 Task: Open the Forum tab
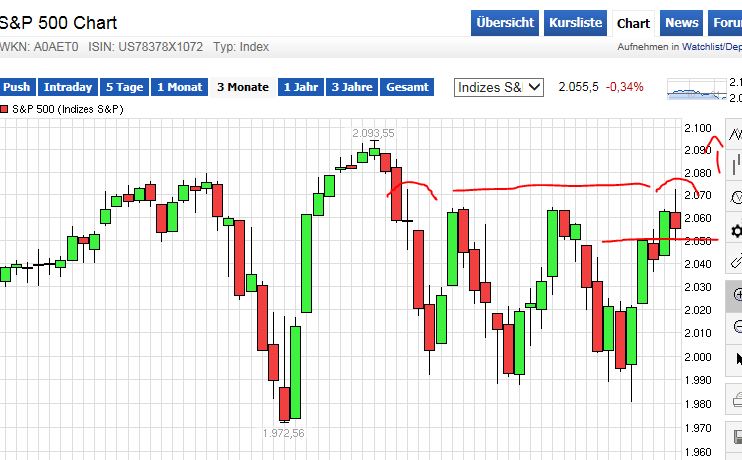click(x=725, y=23)
